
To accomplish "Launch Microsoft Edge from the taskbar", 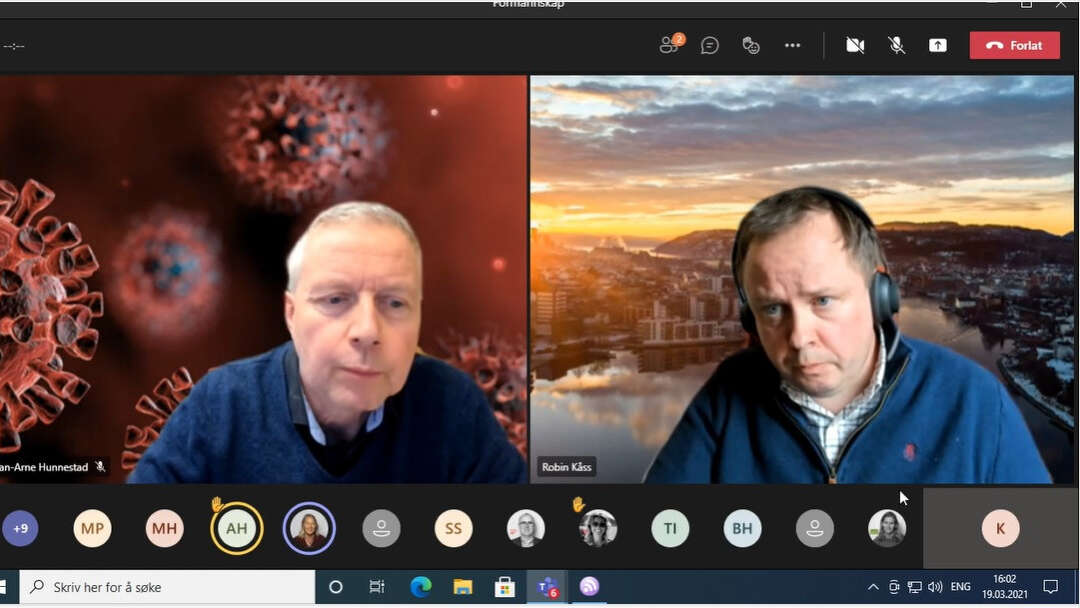I will coord(420,587).
